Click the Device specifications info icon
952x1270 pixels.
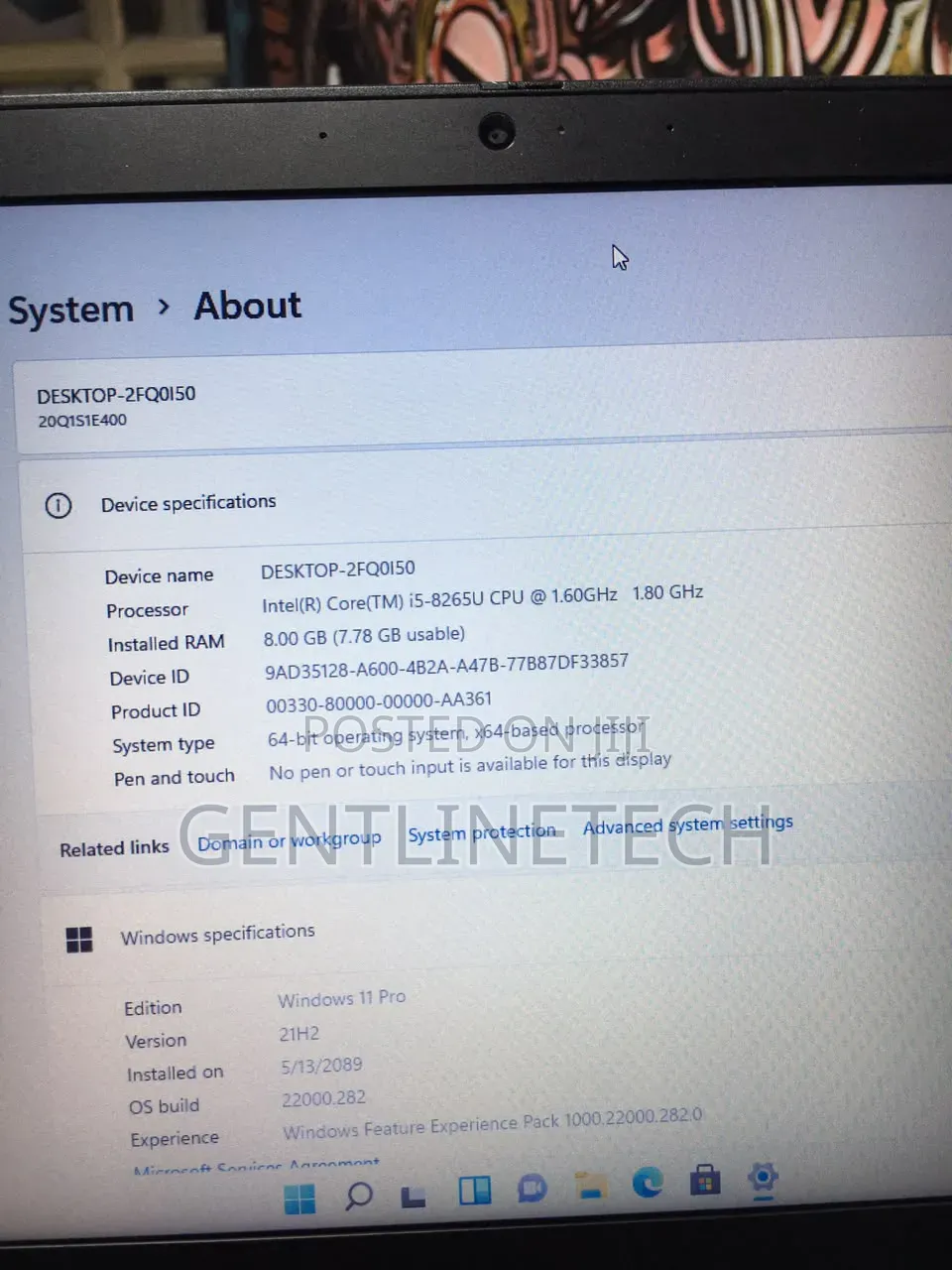59,506
